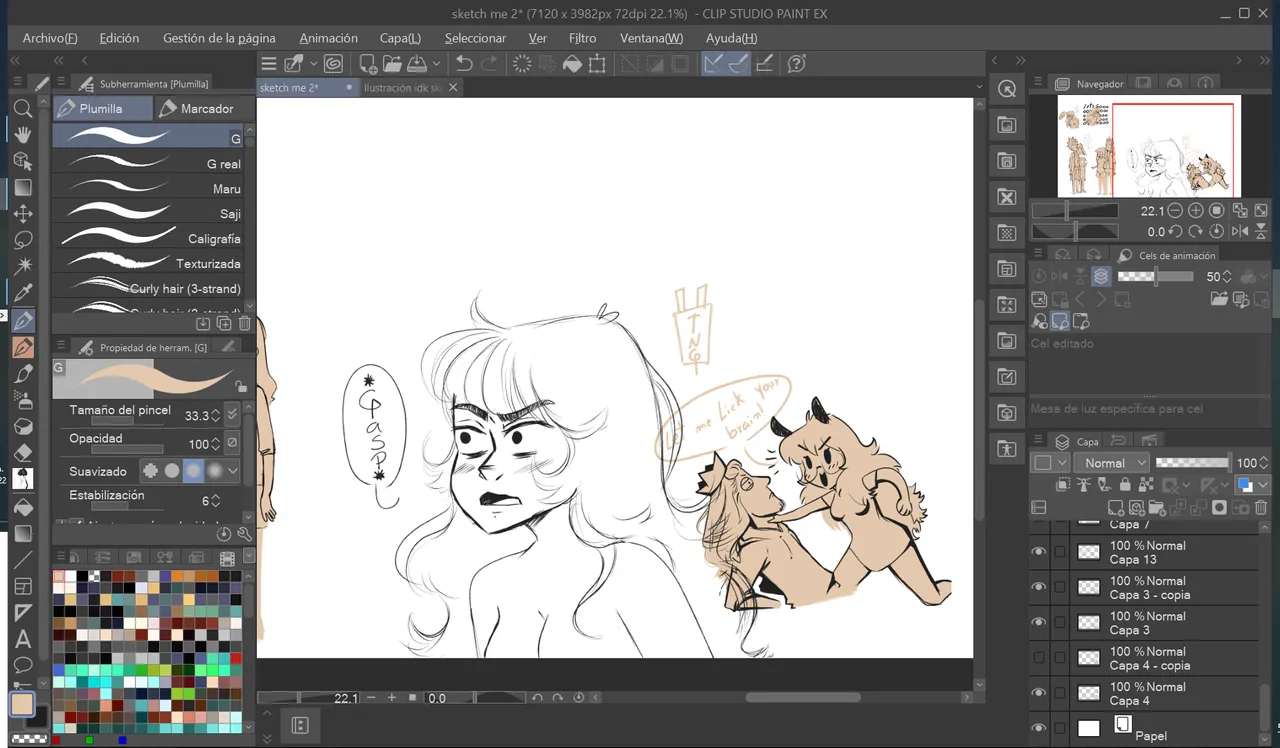Select the Pen tool in toolbar
The width and height of the screenshot is (1280, 748).
click(x=22, y=320)
